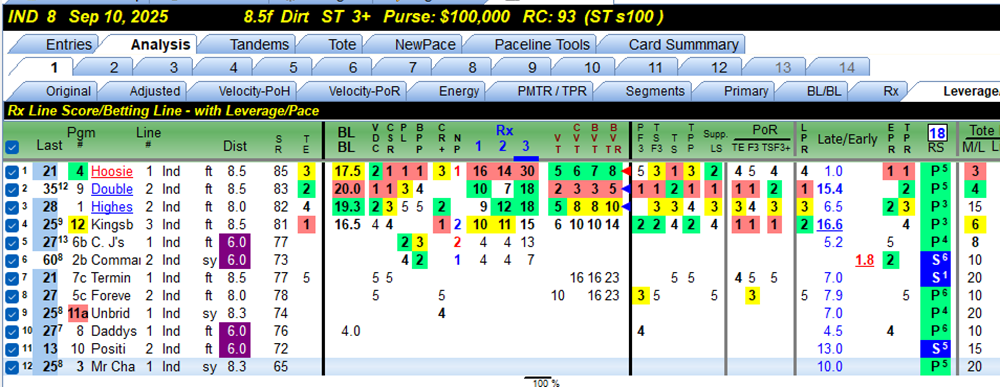This screenshot has height=388, width=1000.
Task: Open the PMTR / TPR sub-tab
Action: (551, 91)
